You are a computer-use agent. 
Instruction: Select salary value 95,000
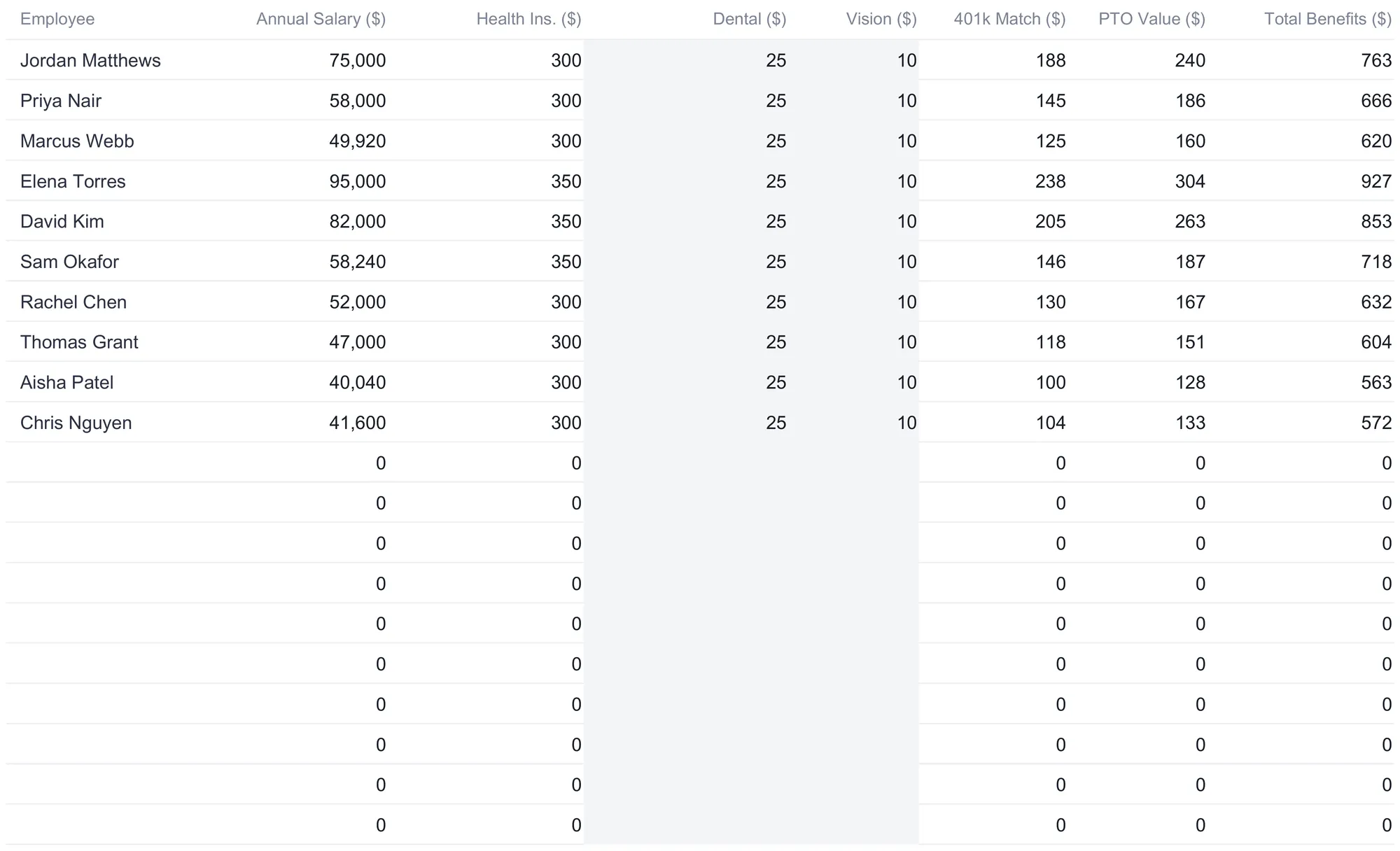[358, 181]
